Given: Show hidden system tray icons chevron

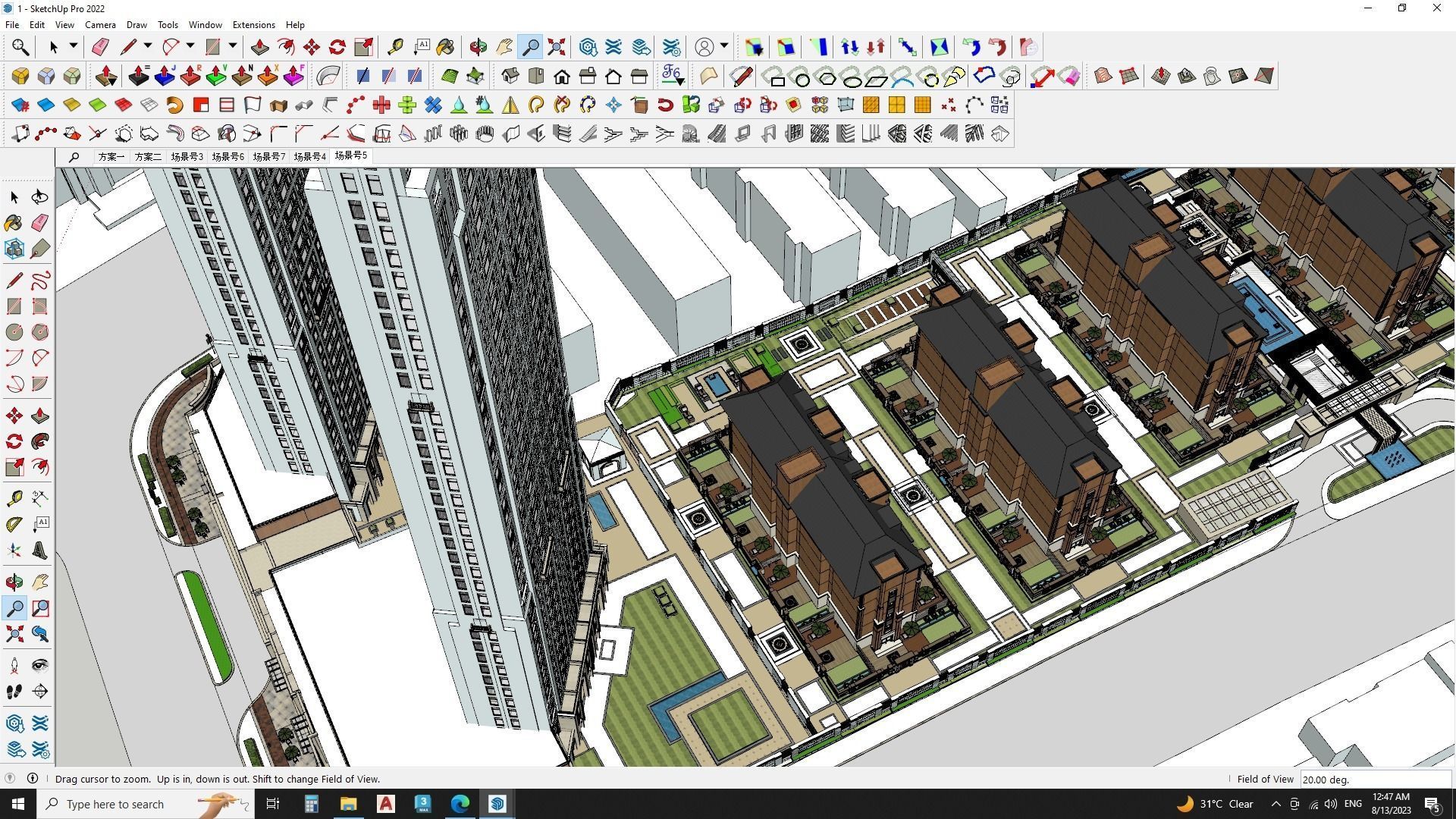Looking at the screenshot, I should coord(1276,804).
